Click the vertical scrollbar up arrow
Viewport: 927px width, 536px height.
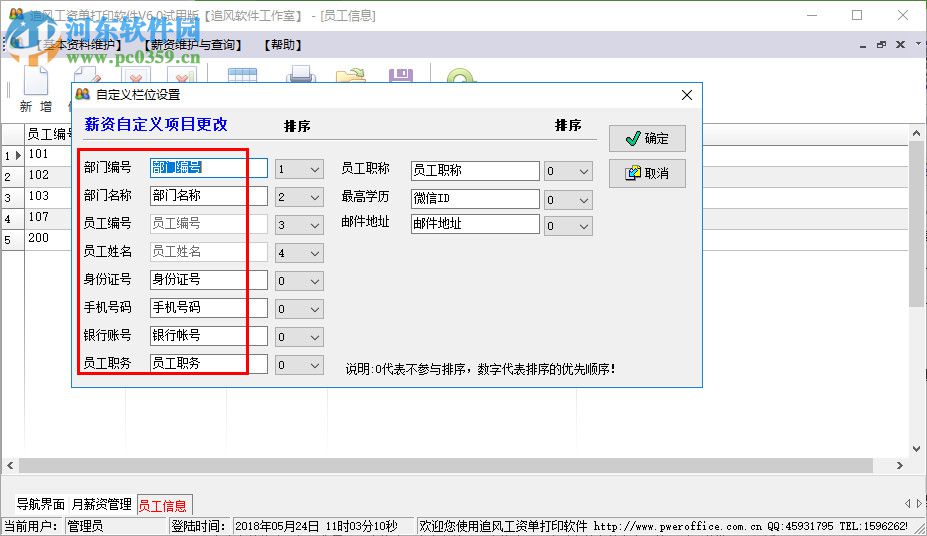coord(916,134)
